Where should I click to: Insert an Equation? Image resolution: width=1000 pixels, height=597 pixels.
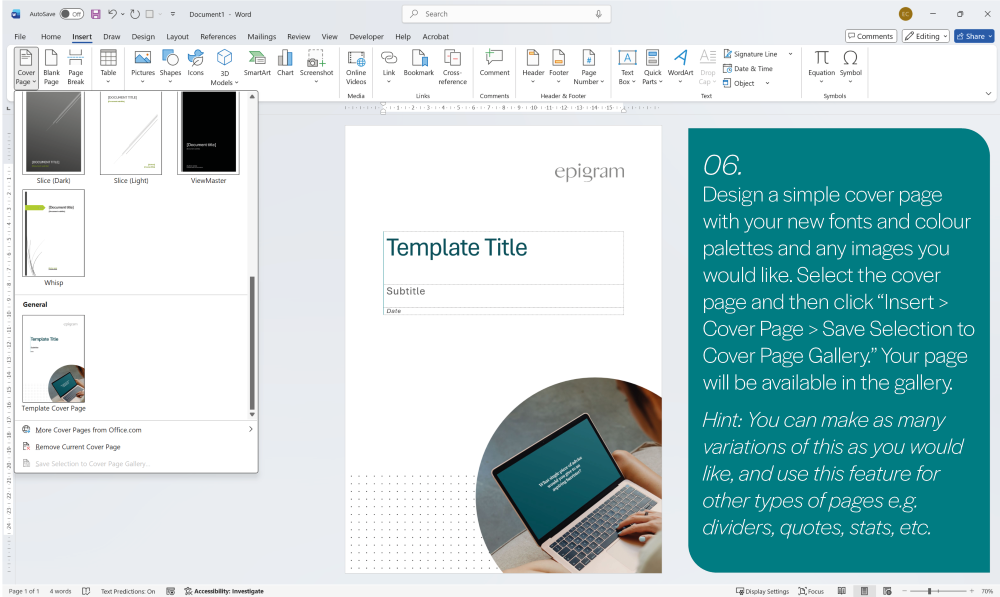pyautogui.click(x=821, y=67)
